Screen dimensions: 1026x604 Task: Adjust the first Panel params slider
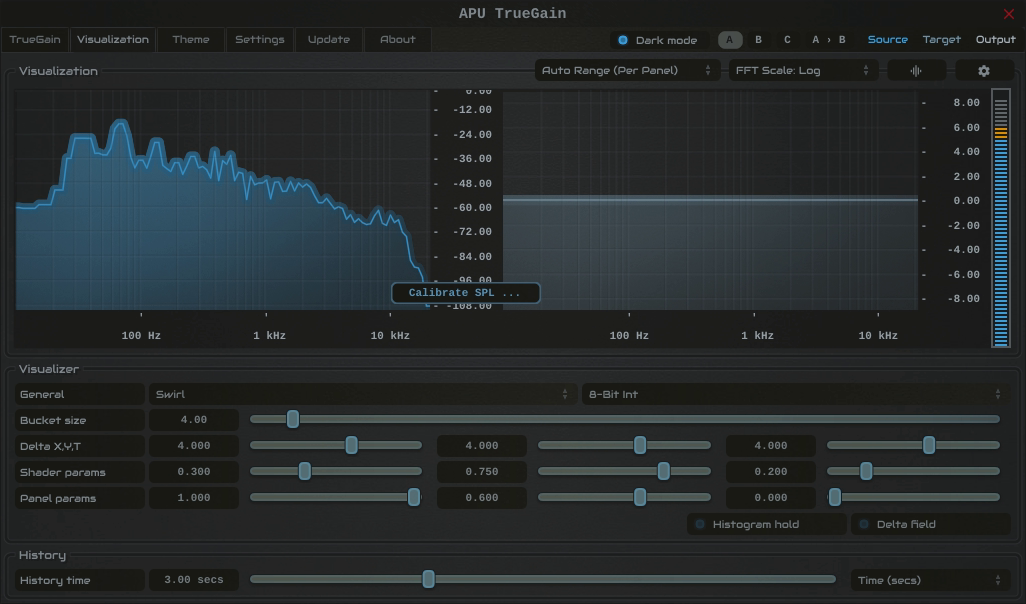click(336, 497)
